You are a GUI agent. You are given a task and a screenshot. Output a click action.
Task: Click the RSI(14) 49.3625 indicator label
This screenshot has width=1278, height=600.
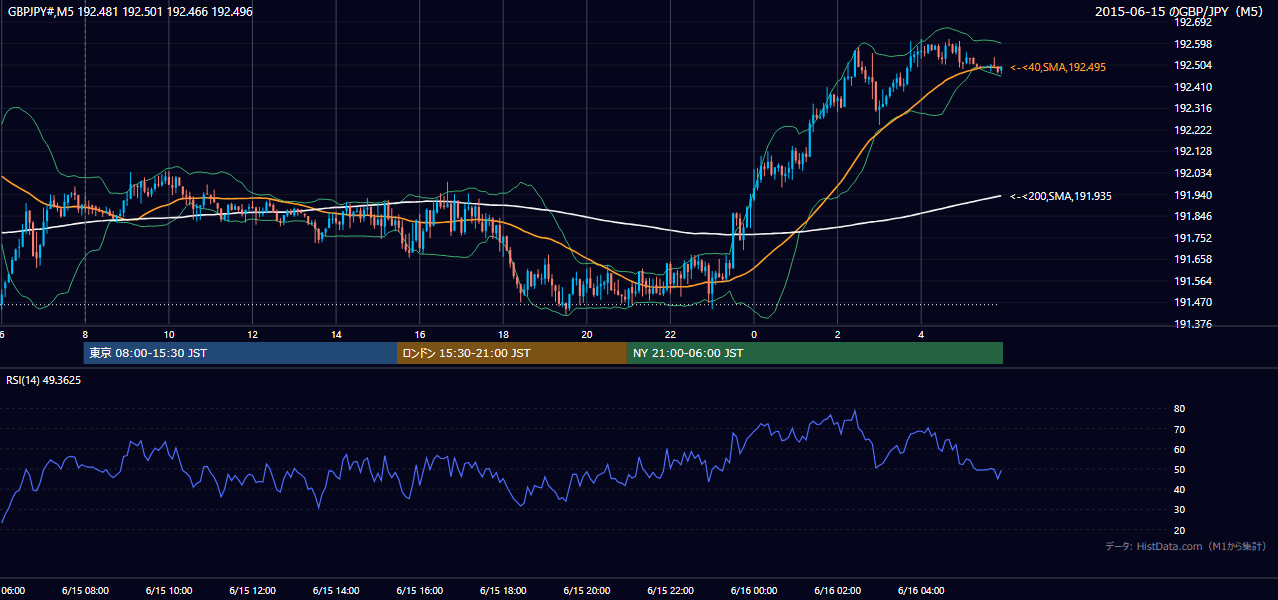(x=44, y=380)
